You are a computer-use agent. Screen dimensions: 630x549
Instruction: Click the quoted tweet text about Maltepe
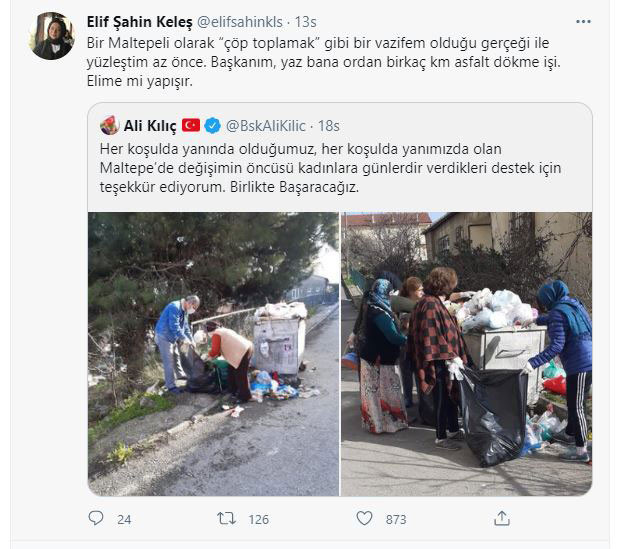coord(330,168)
